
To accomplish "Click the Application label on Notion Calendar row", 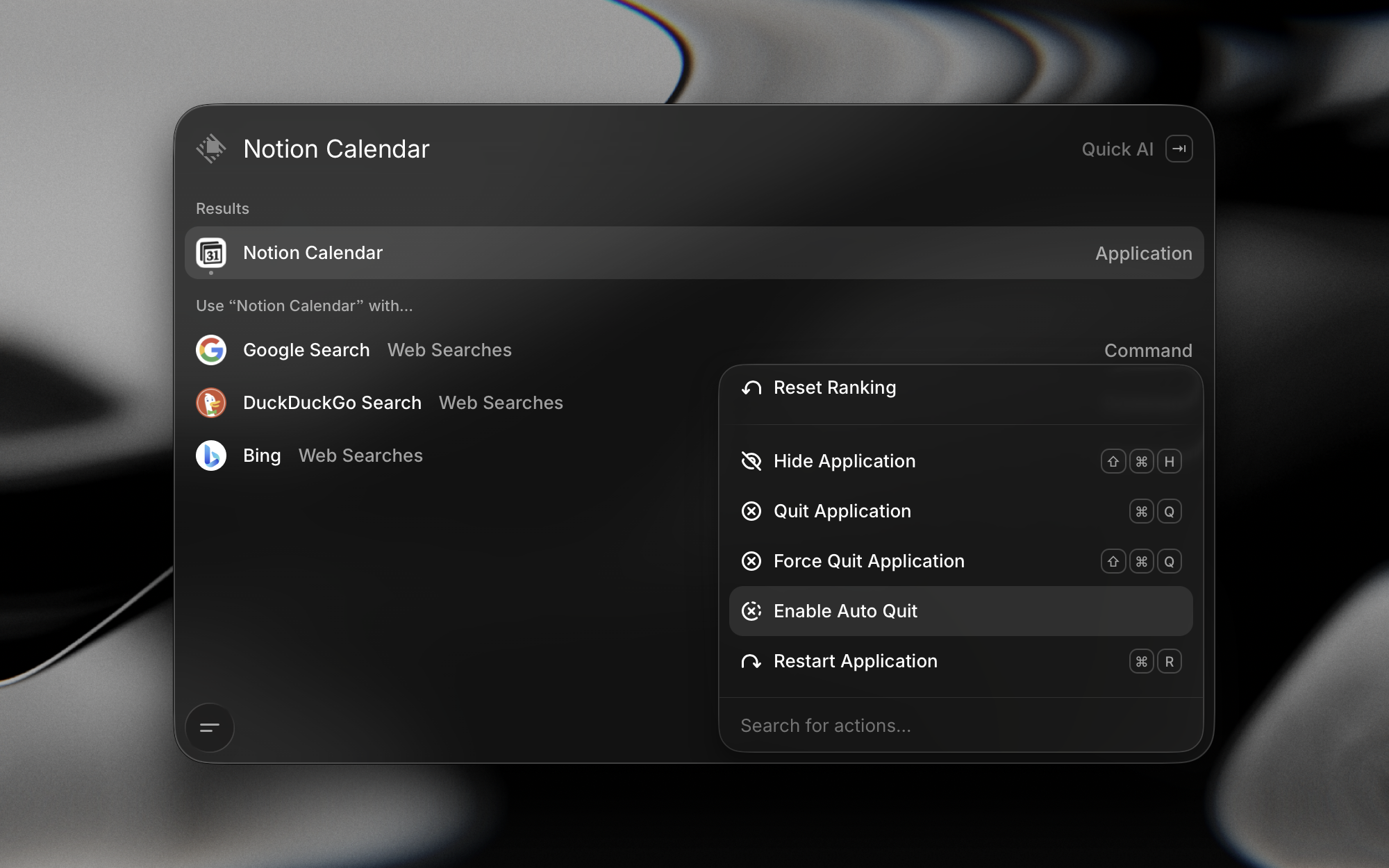I will 1144,253.
